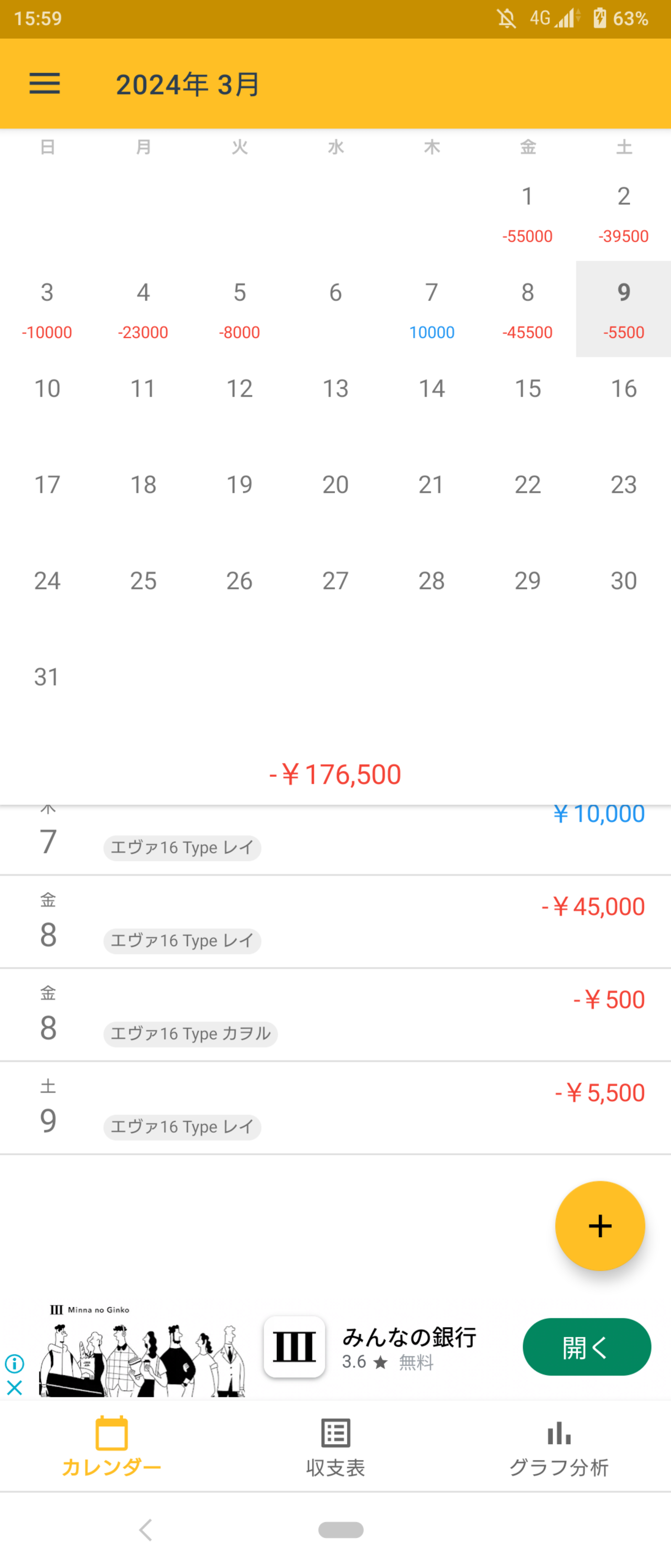Click the 開く button in the ad
This screenshot has width=671, height=1568.
[587, 1347]
